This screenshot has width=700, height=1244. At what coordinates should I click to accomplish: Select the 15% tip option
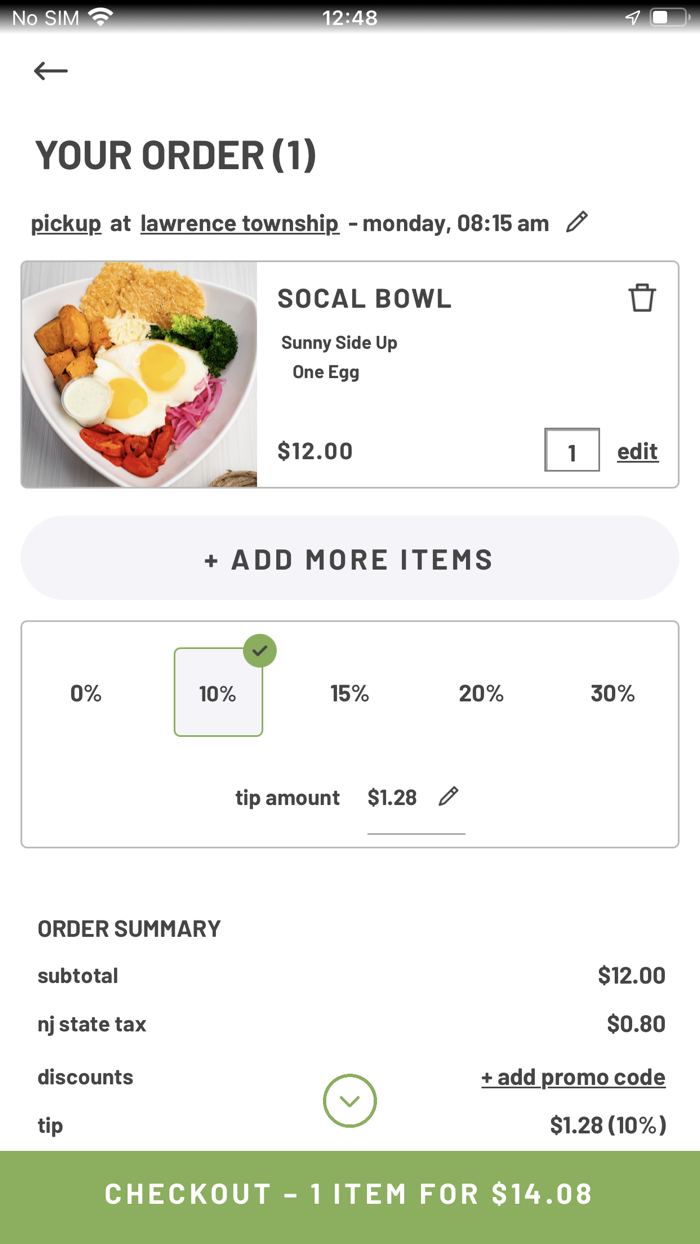point(350,692)
